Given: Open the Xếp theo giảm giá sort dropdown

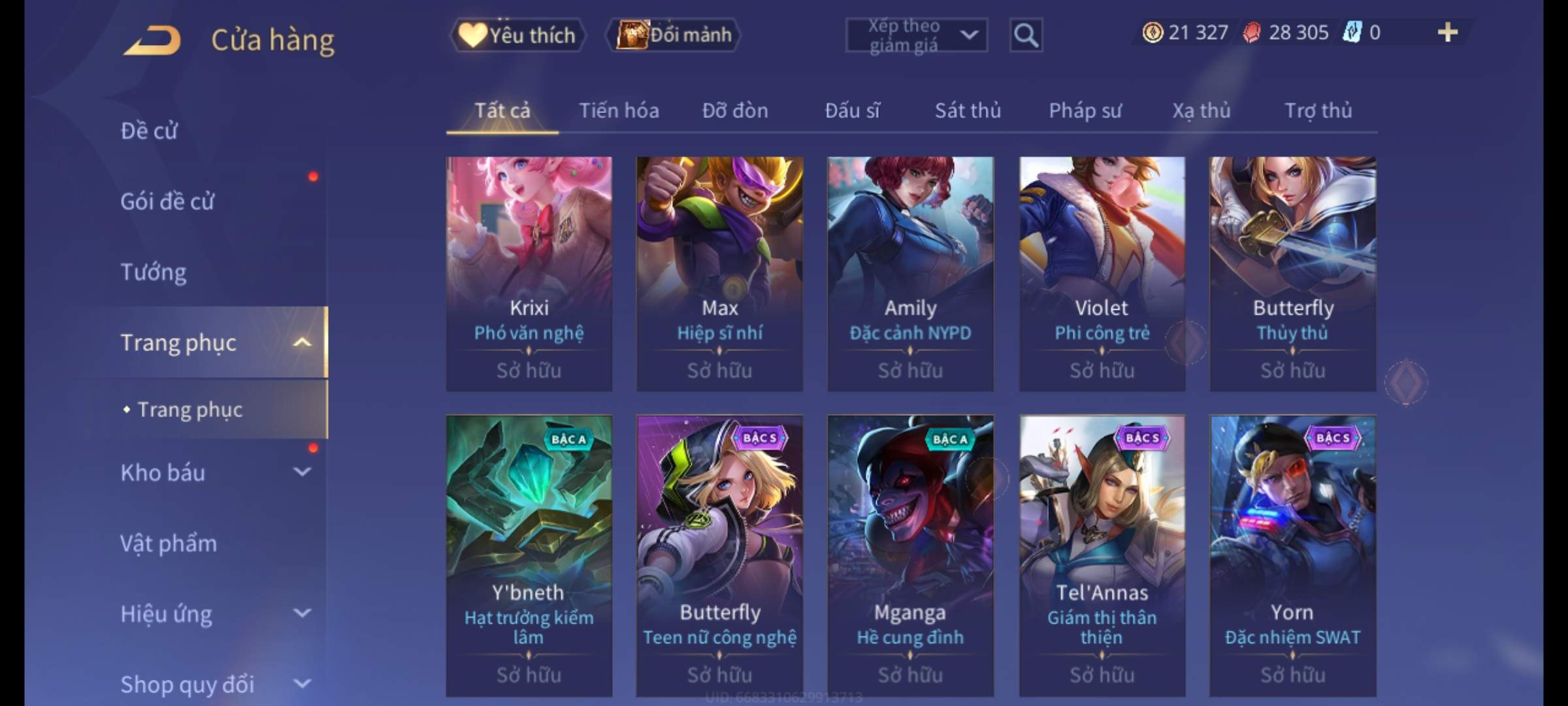Looking at the screenshot, I should point(917,35).
